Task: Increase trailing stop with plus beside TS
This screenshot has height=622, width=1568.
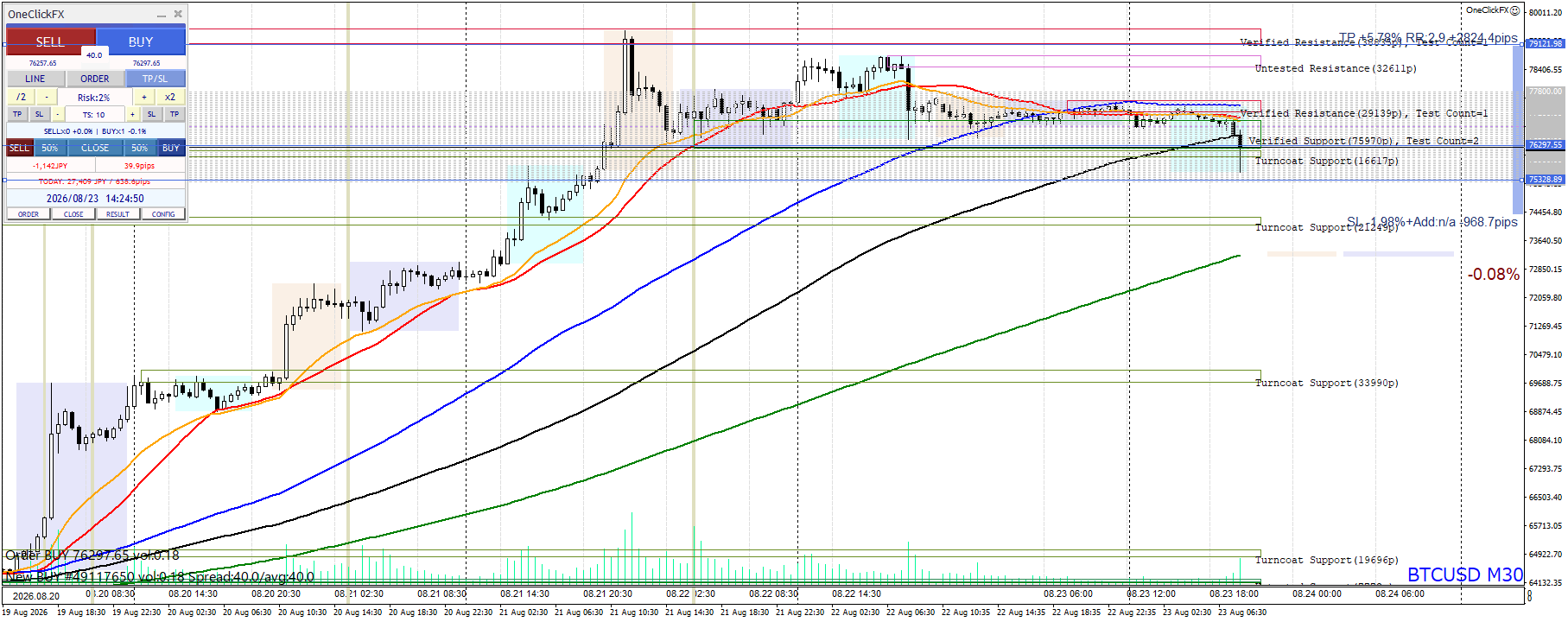Action: pos(132,114)
